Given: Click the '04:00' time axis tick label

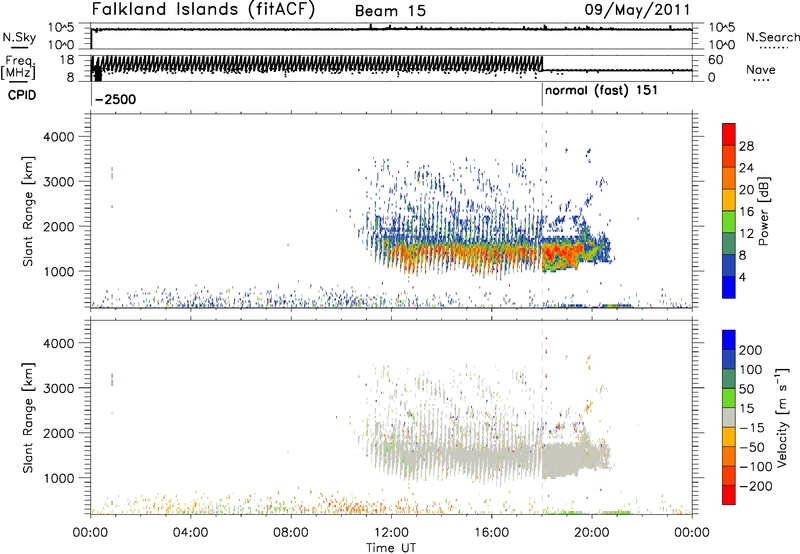Looking at the screenshot, I should click(x=191, y=533).
